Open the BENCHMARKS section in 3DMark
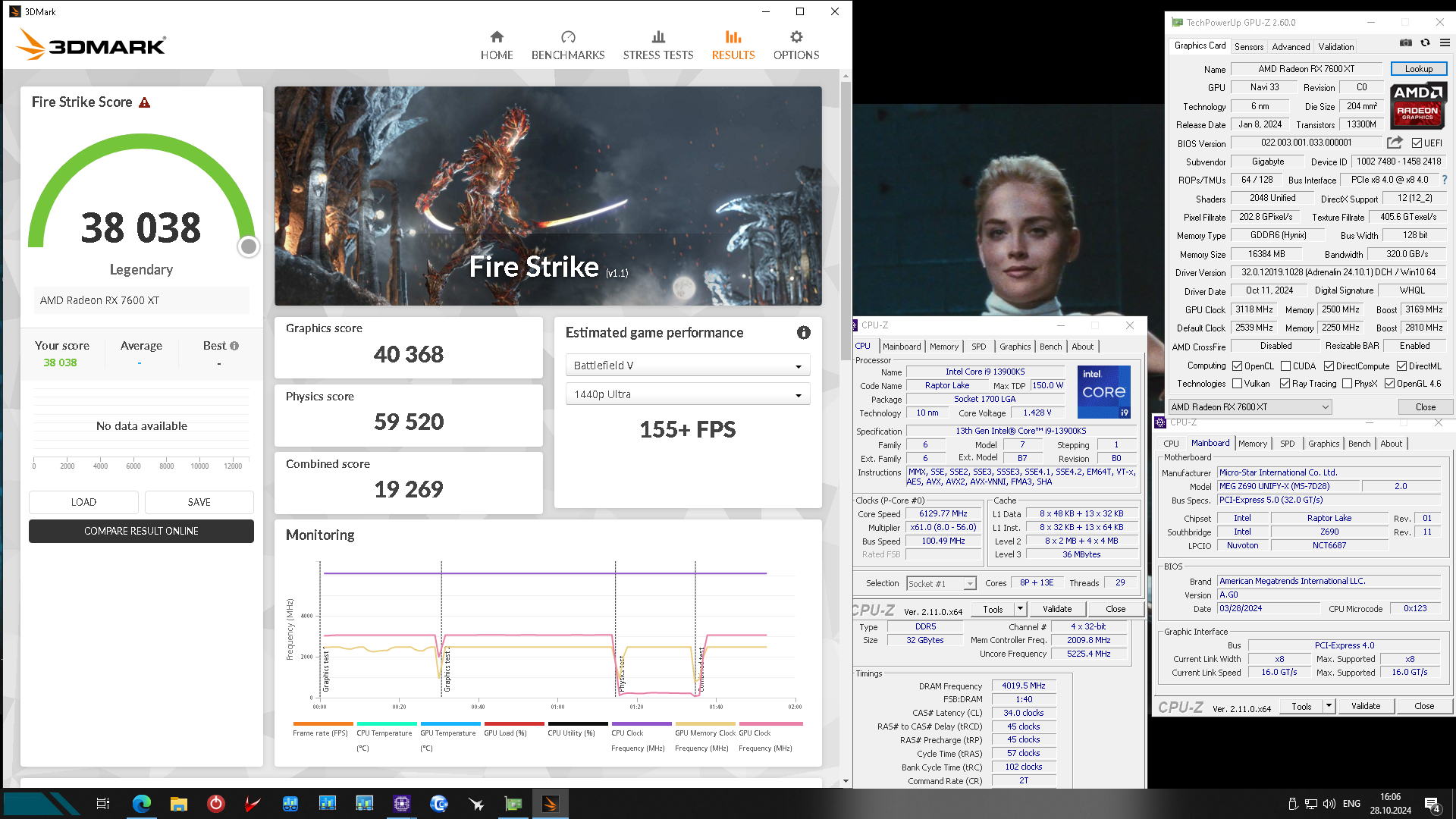1456x819 pixels. click(568, 45)
